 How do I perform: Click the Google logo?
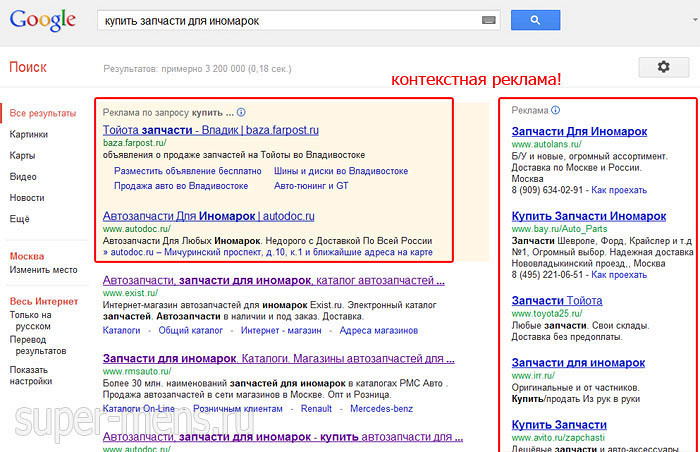(x=43, y=21)
